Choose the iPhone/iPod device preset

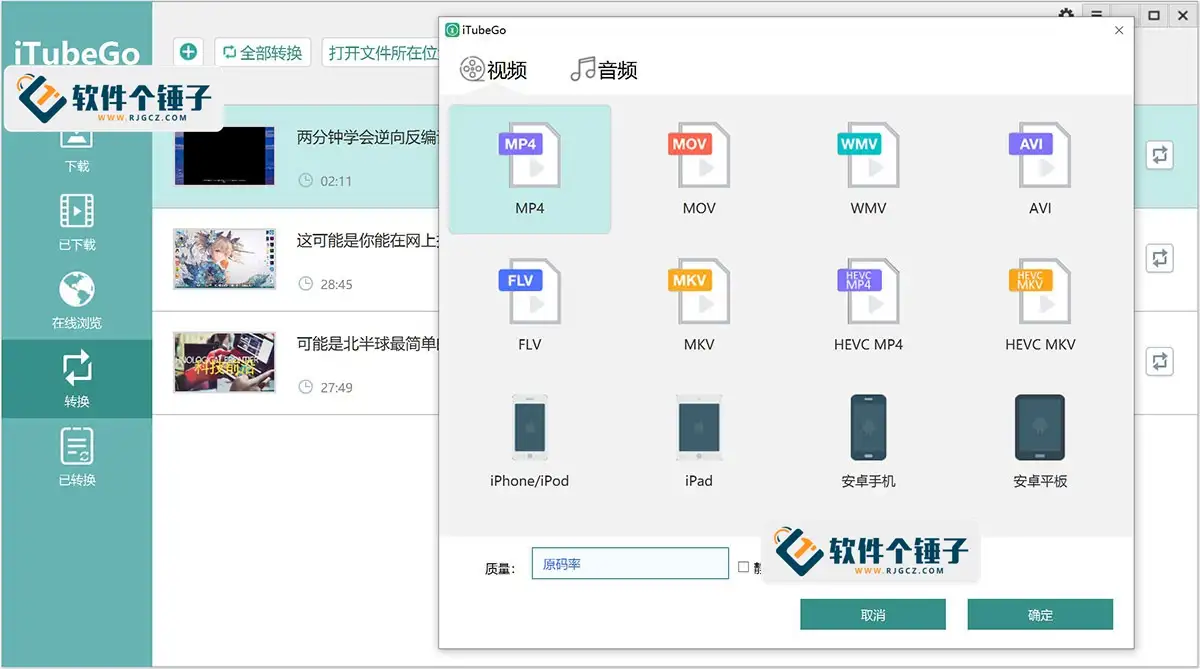tap(530, 441)
